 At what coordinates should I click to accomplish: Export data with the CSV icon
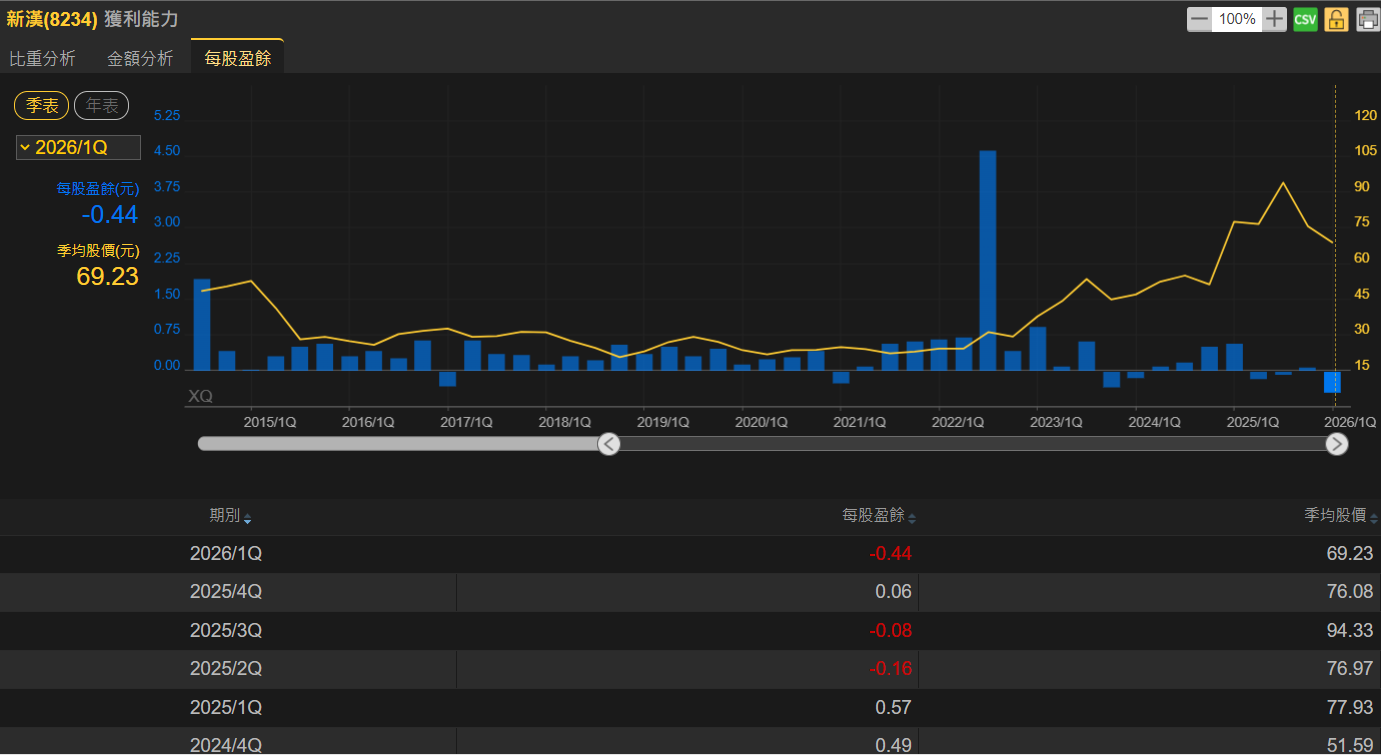[1305, 19]
